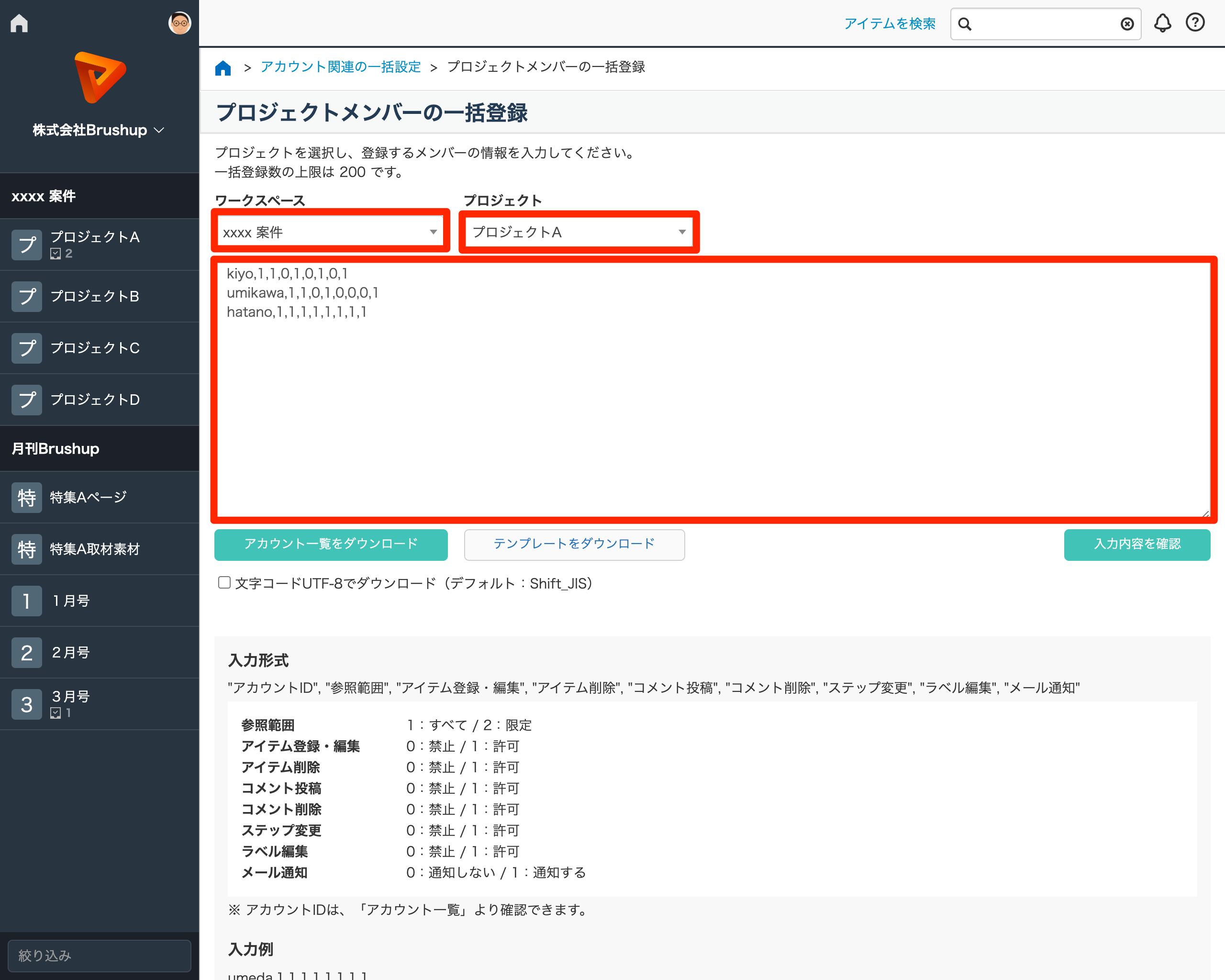Click the magnifier search icon
The image size is (1225, 980).
965,24
